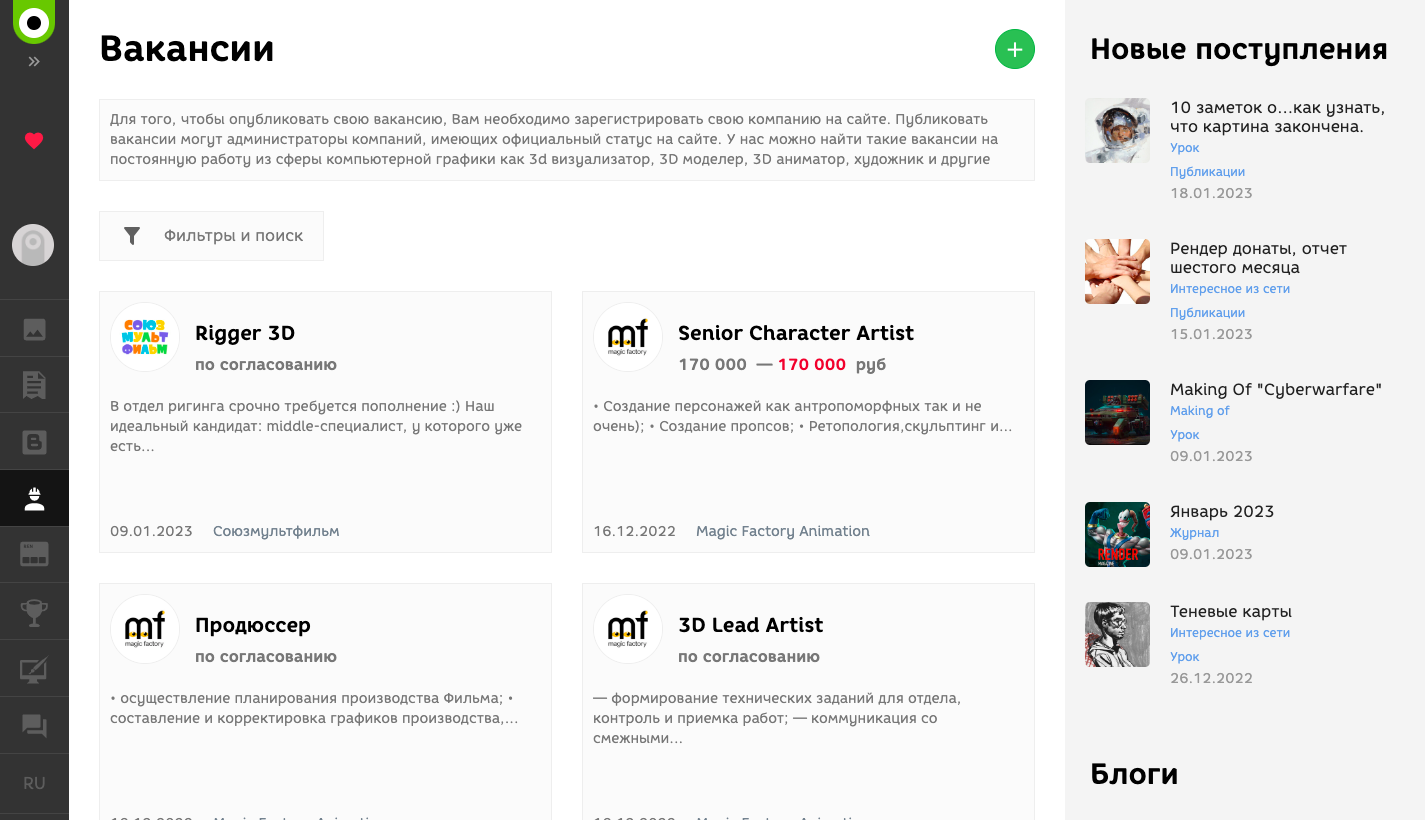
Task: Expand the sidebar with double chevron
Action: click(34, 62)
